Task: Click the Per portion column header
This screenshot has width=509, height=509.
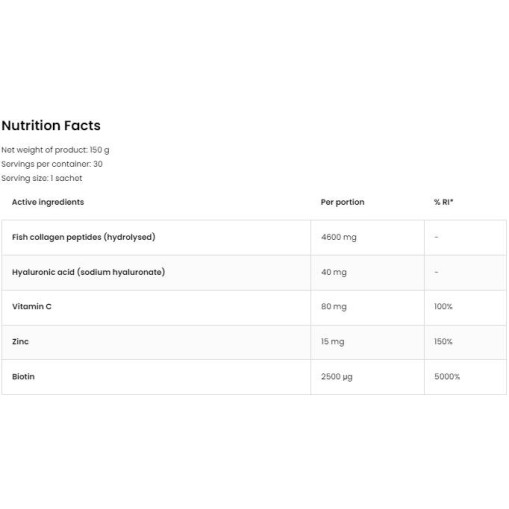Action: (342, 202)
